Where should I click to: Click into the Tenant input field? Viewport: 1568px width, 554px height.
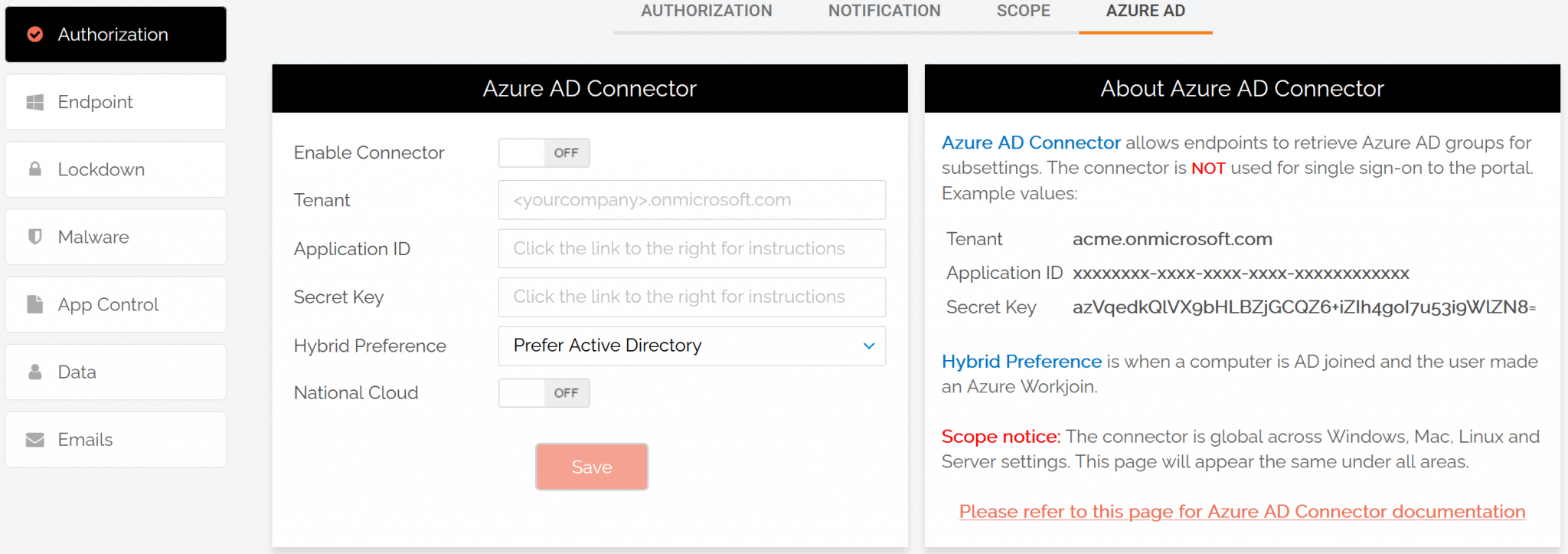pos(691,199)
